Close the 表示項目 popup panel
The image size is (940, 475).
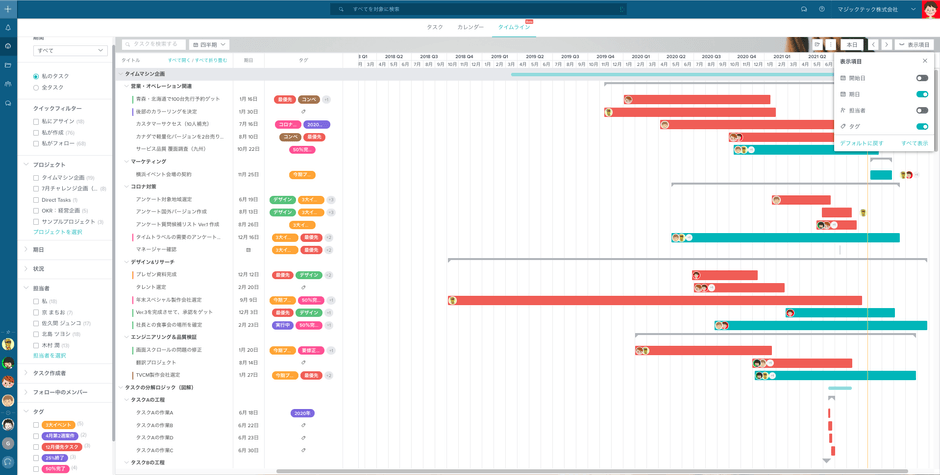(x=925, y=61)
